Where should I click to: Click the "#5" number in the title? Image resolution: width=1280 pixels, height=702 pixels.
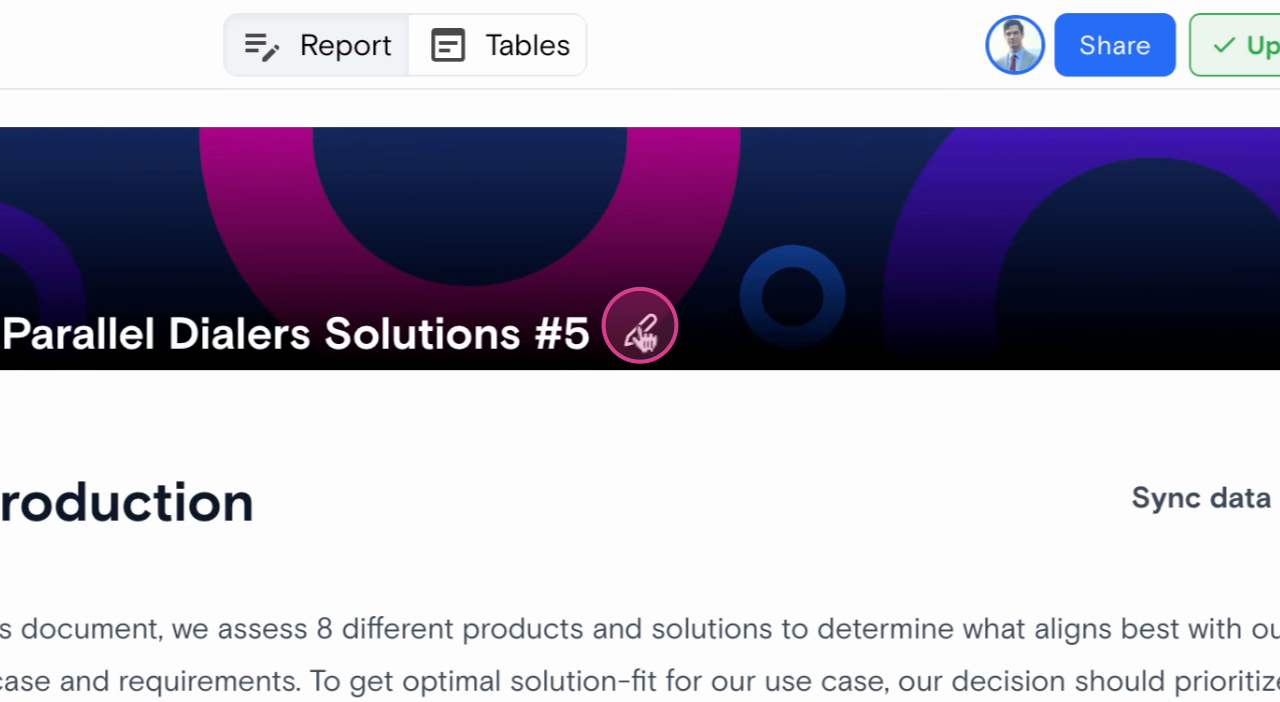pos(562,334)
